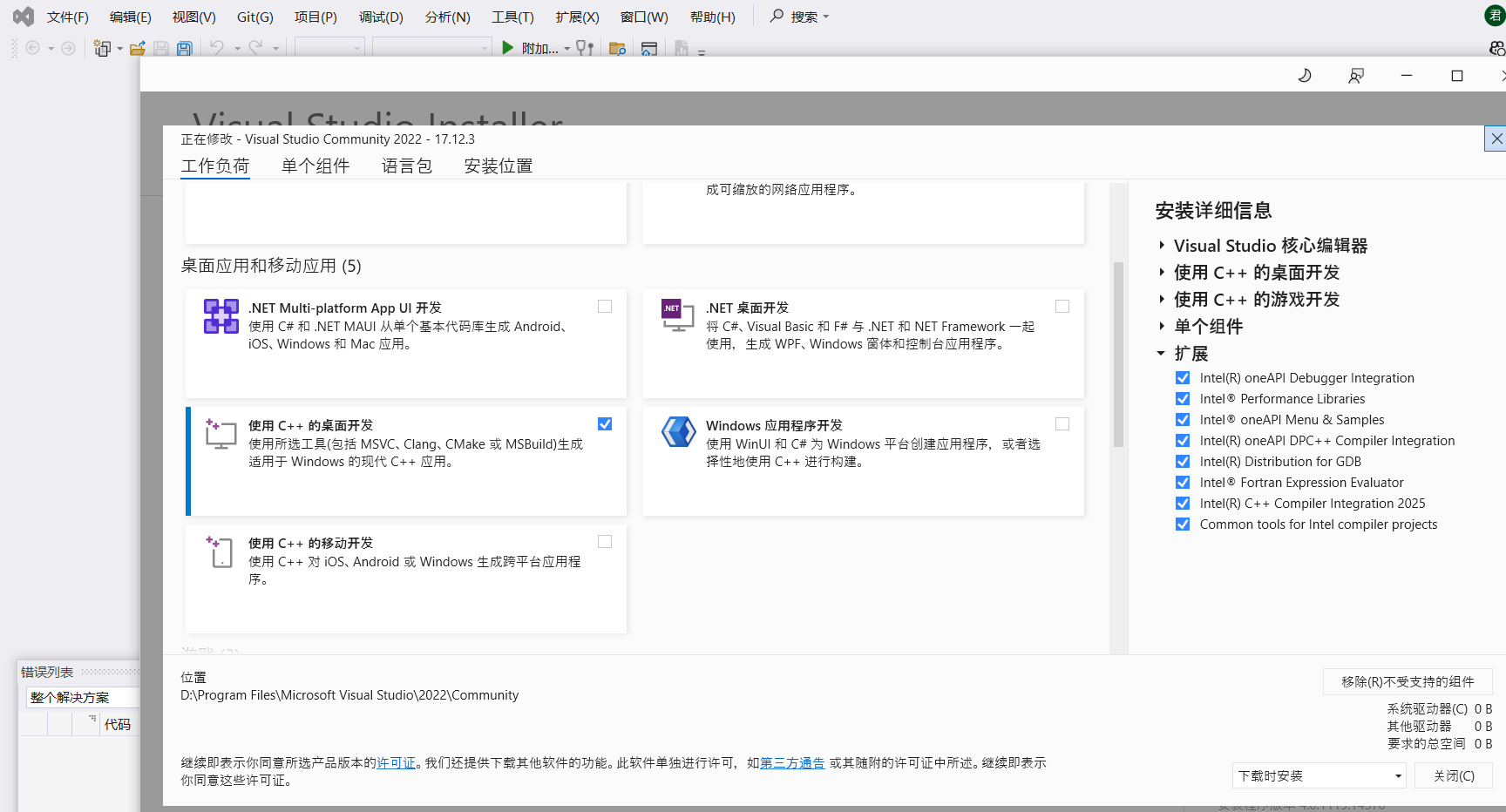Click the workload list vertical scrollbar
The height and width of the screenshot is (812, 1506).
[1118, 355]
